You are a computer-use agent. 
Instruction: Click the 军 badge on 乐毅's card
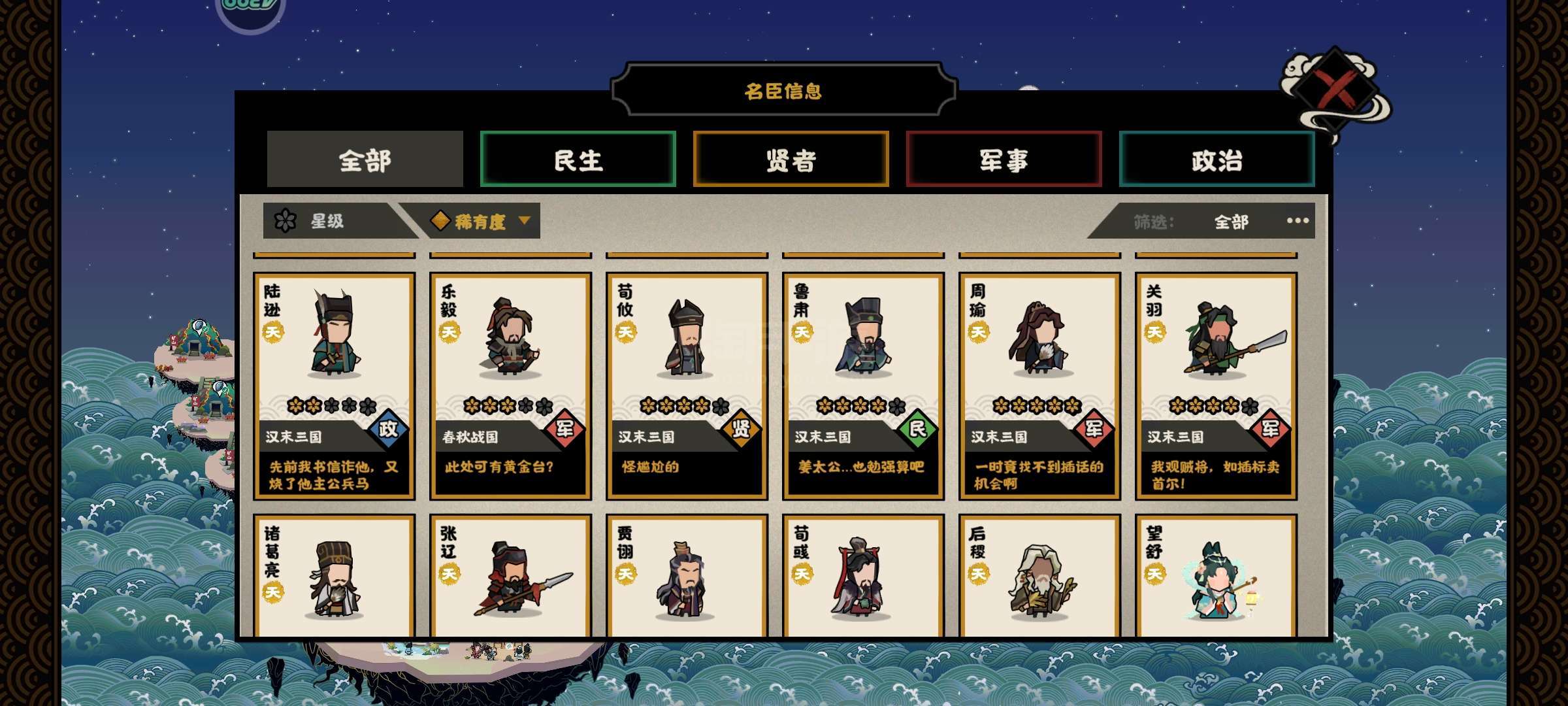pos(564,429)
